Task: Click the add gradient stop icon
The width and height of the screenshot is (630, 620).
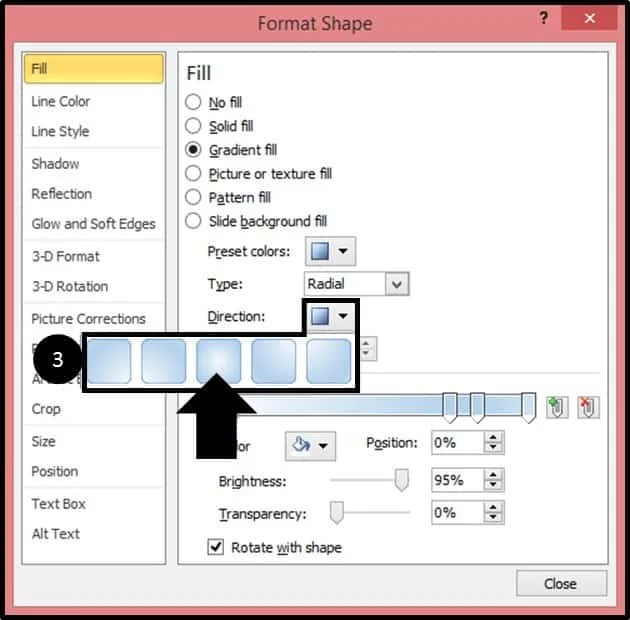Action: click(x=557, y=407)
